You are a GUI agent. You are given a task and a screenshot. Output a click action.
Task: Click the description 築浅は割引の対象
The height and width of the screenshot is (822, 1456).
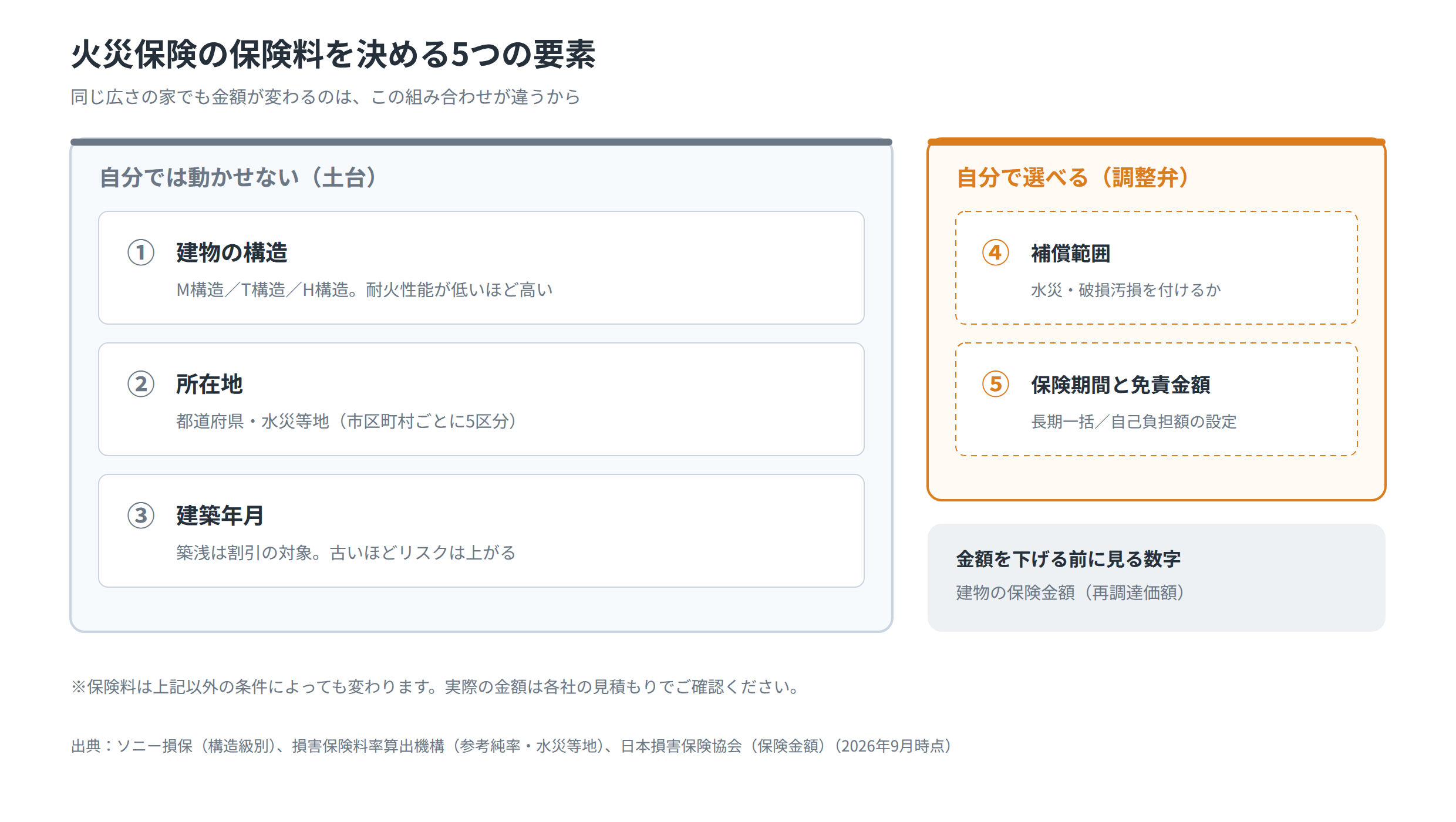coord(346,553)
